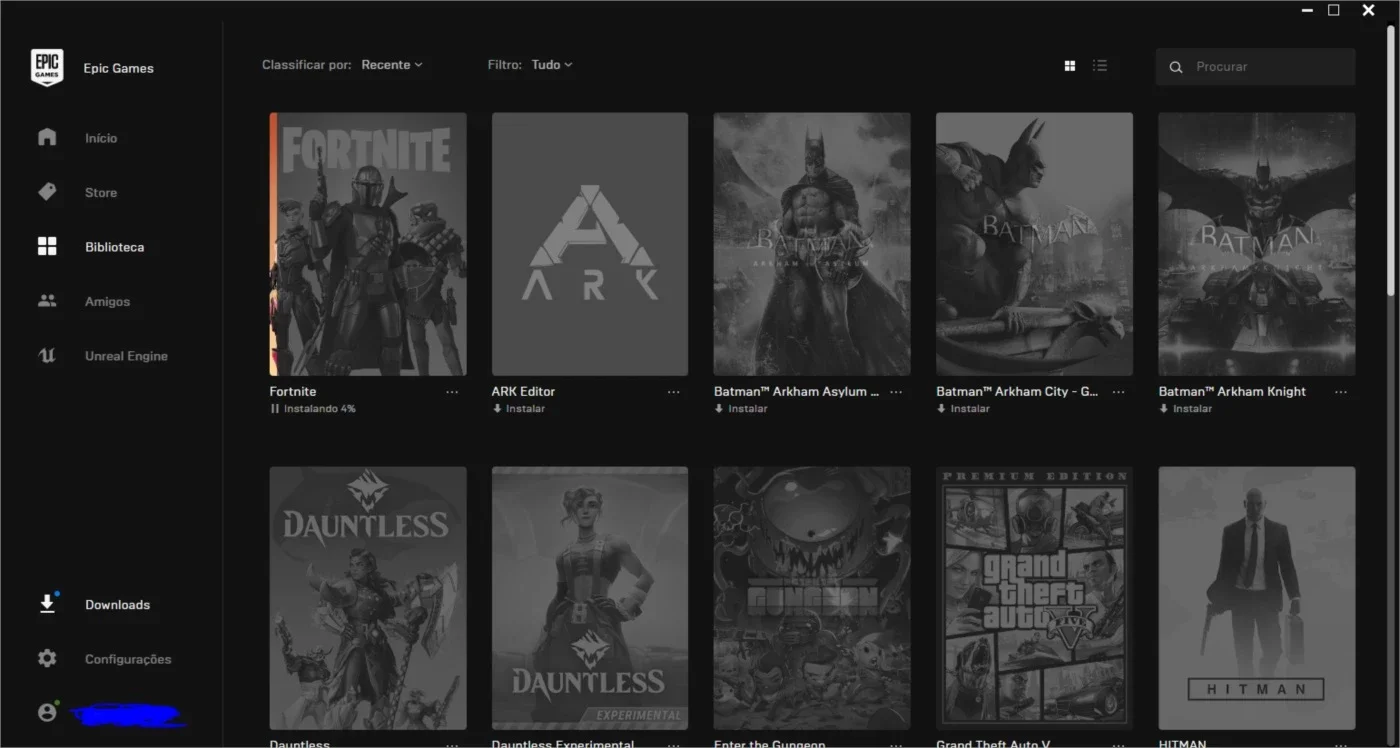Image resolution: width=1400 pixels, height=748 pixels.
Task: Click the search magnifier icon
Action: [1176, 67]
